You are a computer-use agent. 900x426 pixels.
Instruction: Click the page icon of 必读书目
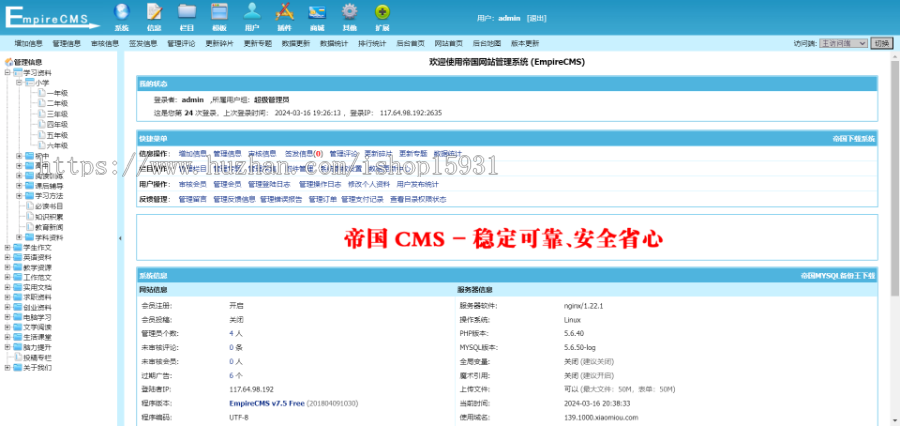click(30, 206)
